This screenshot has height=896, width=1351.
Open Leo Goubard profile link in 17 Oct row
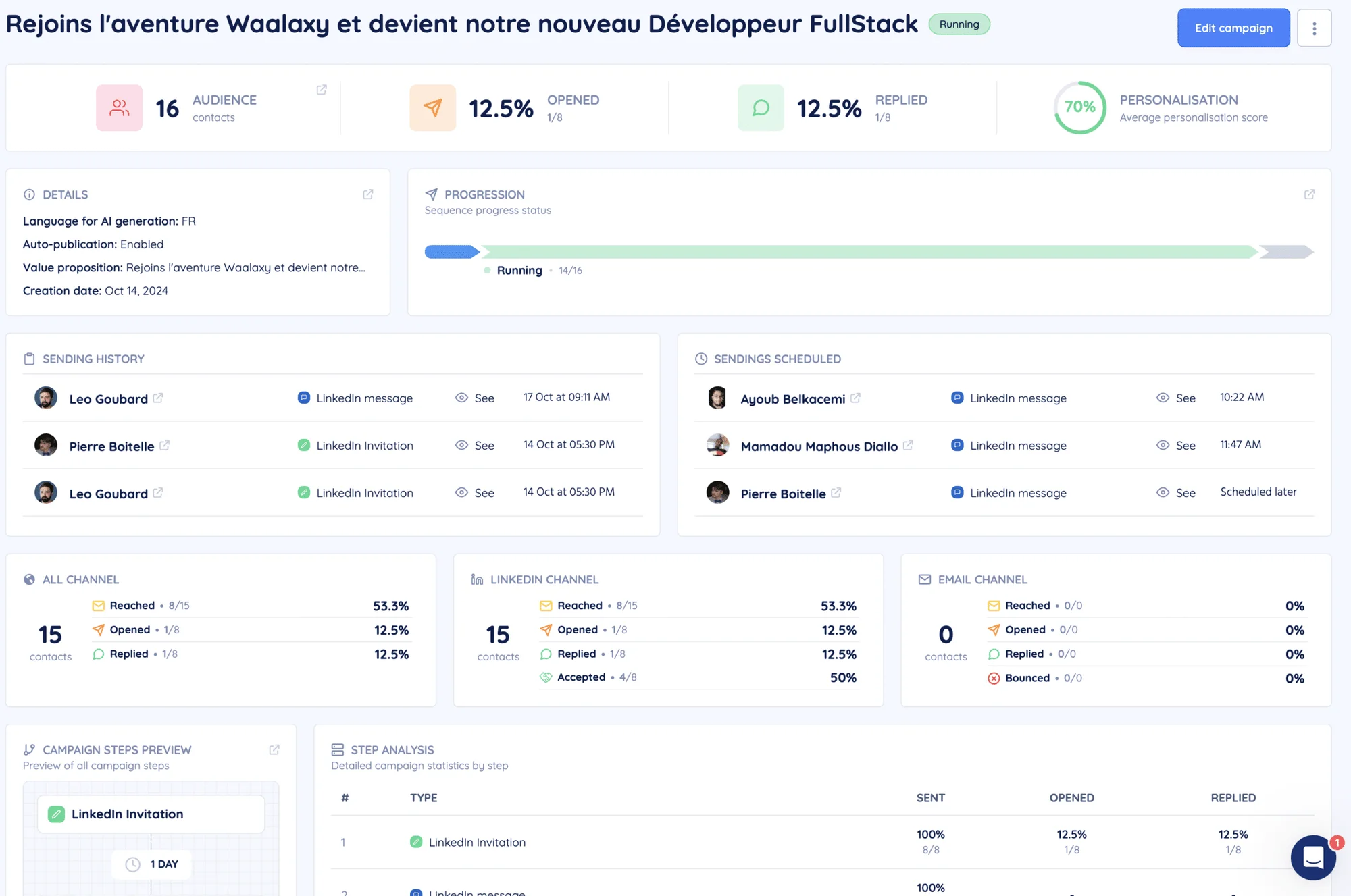pos(158,398)
